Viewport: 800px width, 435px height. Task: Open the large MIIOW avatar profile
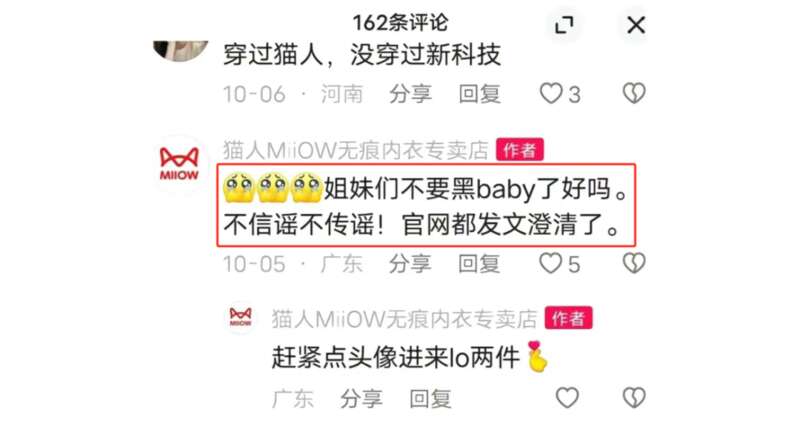click(x=179, y=164)
